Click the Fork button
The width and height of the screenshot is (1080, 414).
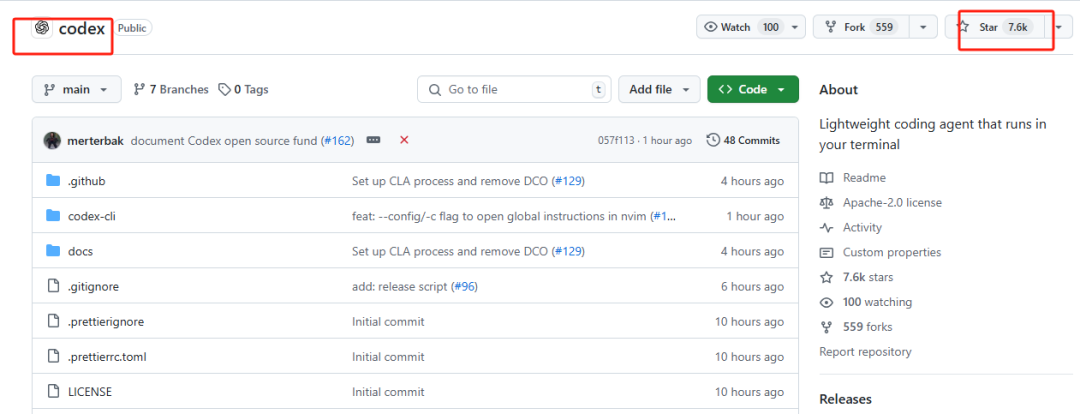[862, 28]
